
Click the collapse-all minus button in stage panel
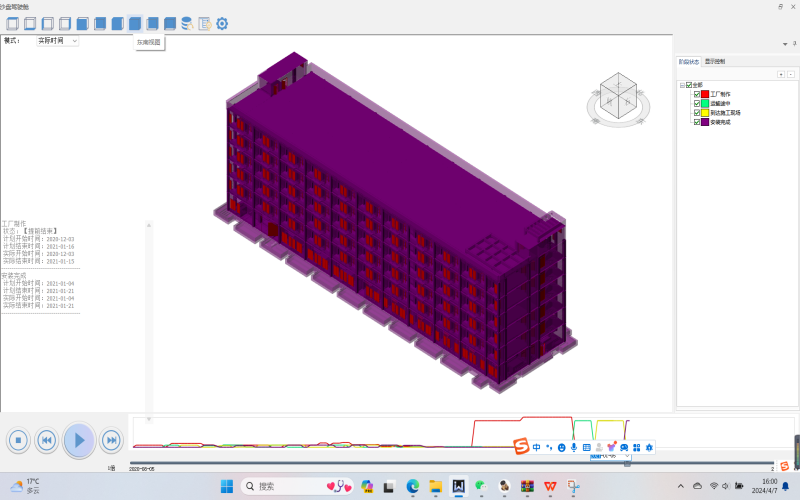pyautogui.click(x=791, y=74)
